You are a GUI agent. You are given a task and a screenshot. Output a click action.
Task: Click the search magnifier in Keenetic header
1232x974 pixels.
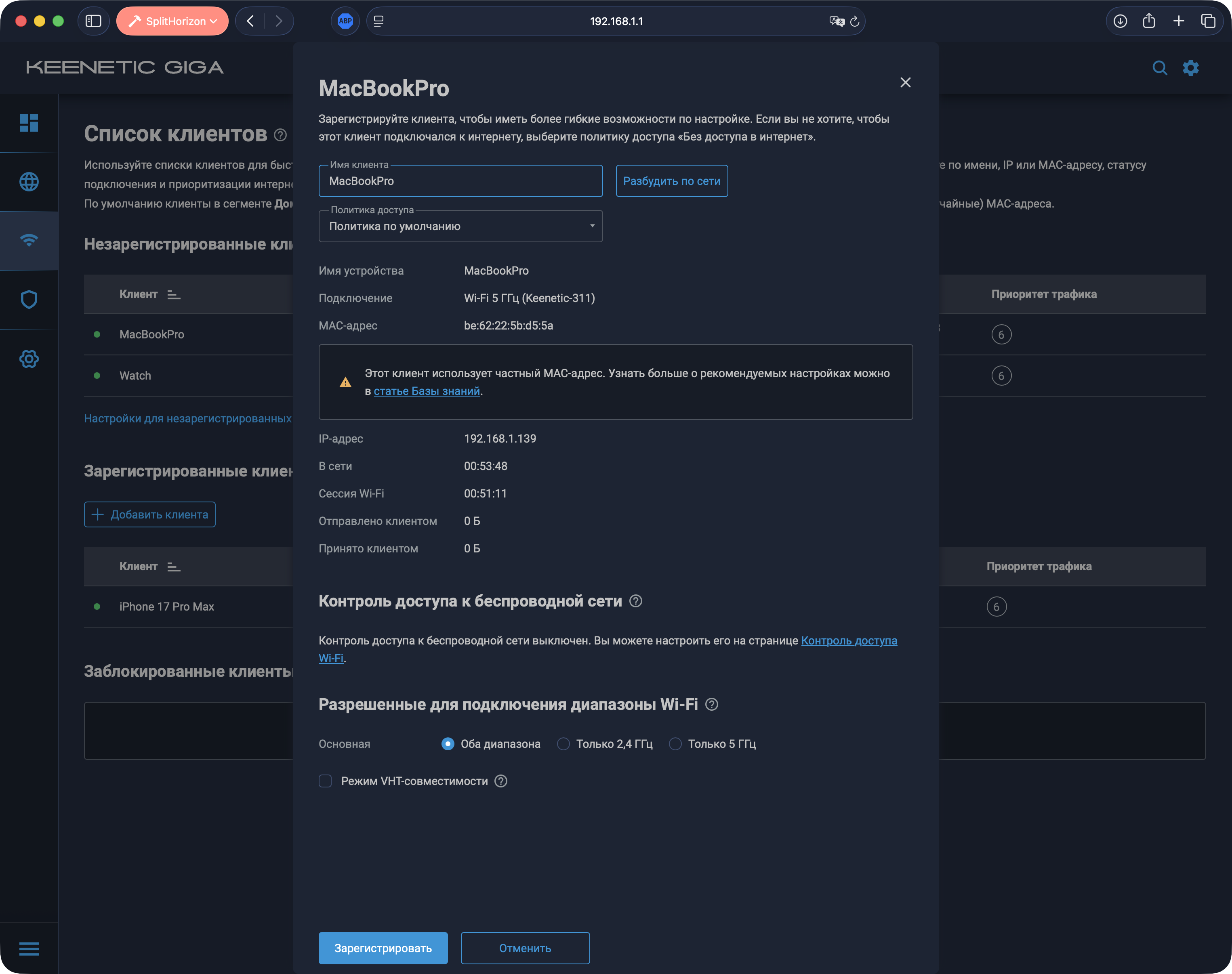(1160, 68)
